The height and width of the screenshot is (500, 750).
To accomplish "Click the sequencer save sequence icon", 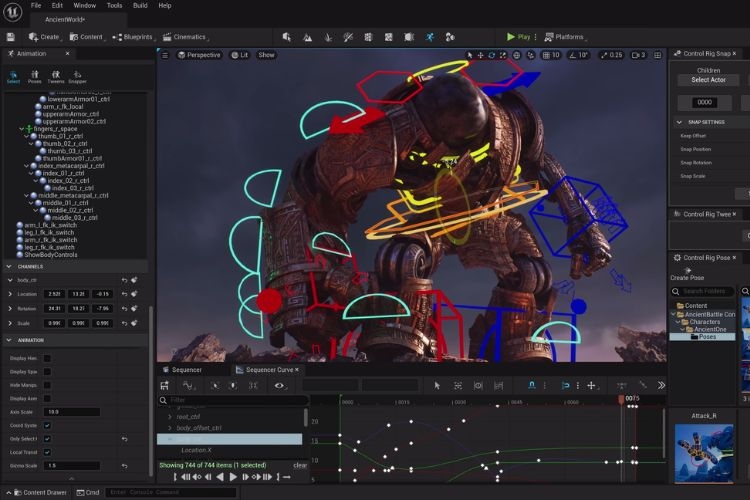I will 165,385.
